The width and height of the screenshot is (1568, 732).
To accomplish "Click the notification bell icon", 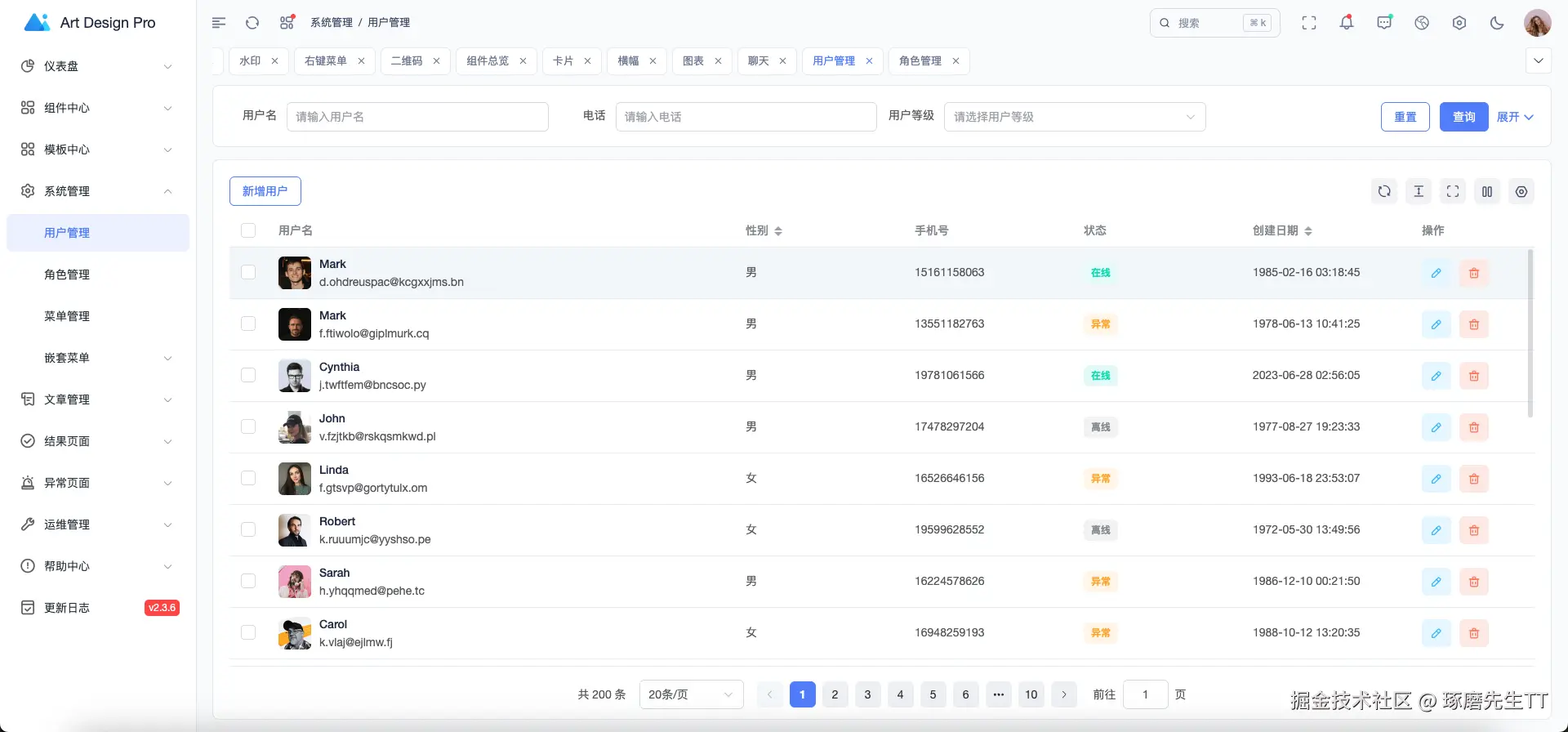I will pos(1346,23).
